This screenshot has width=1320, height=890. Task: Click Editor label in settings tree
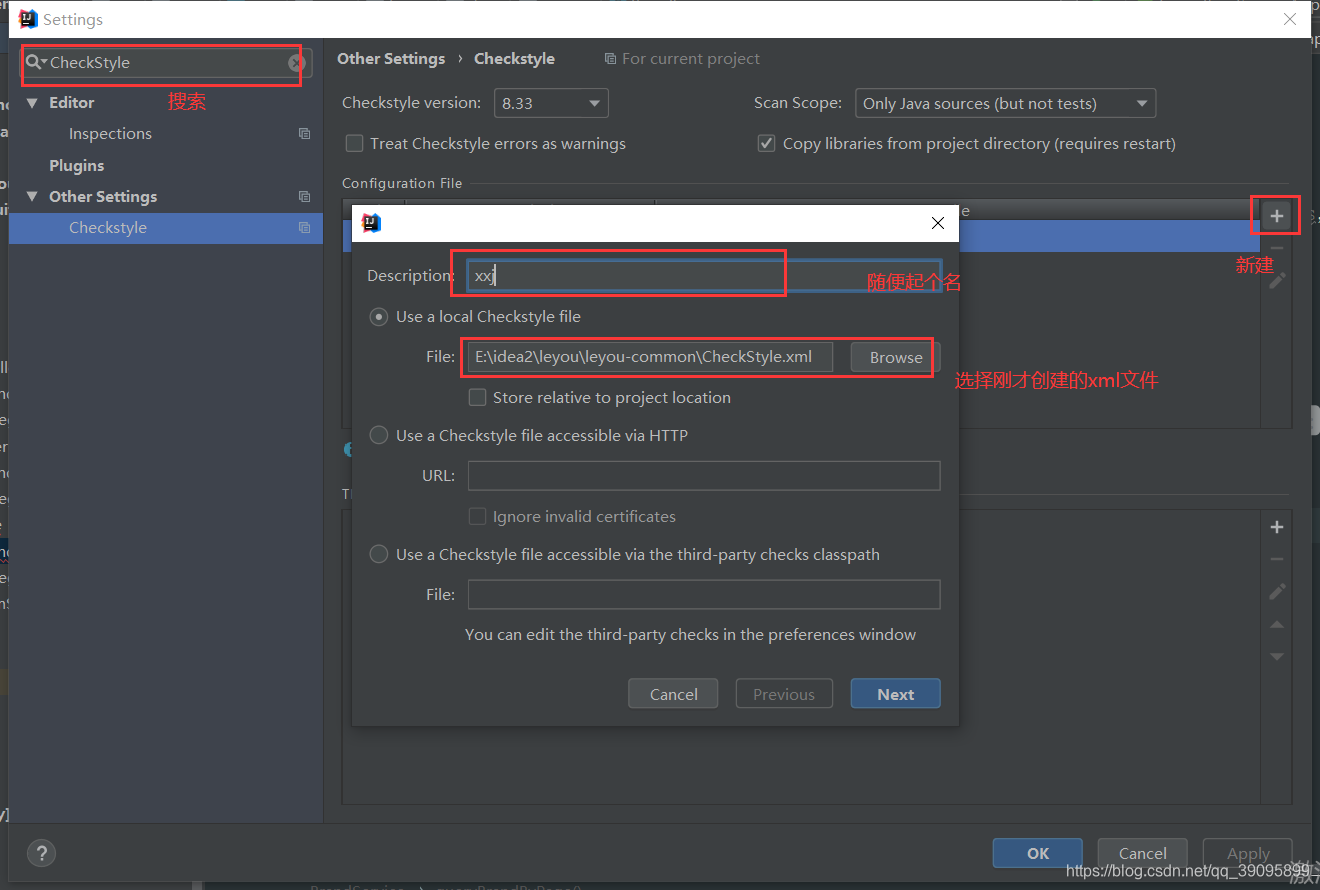pos(71,102)
